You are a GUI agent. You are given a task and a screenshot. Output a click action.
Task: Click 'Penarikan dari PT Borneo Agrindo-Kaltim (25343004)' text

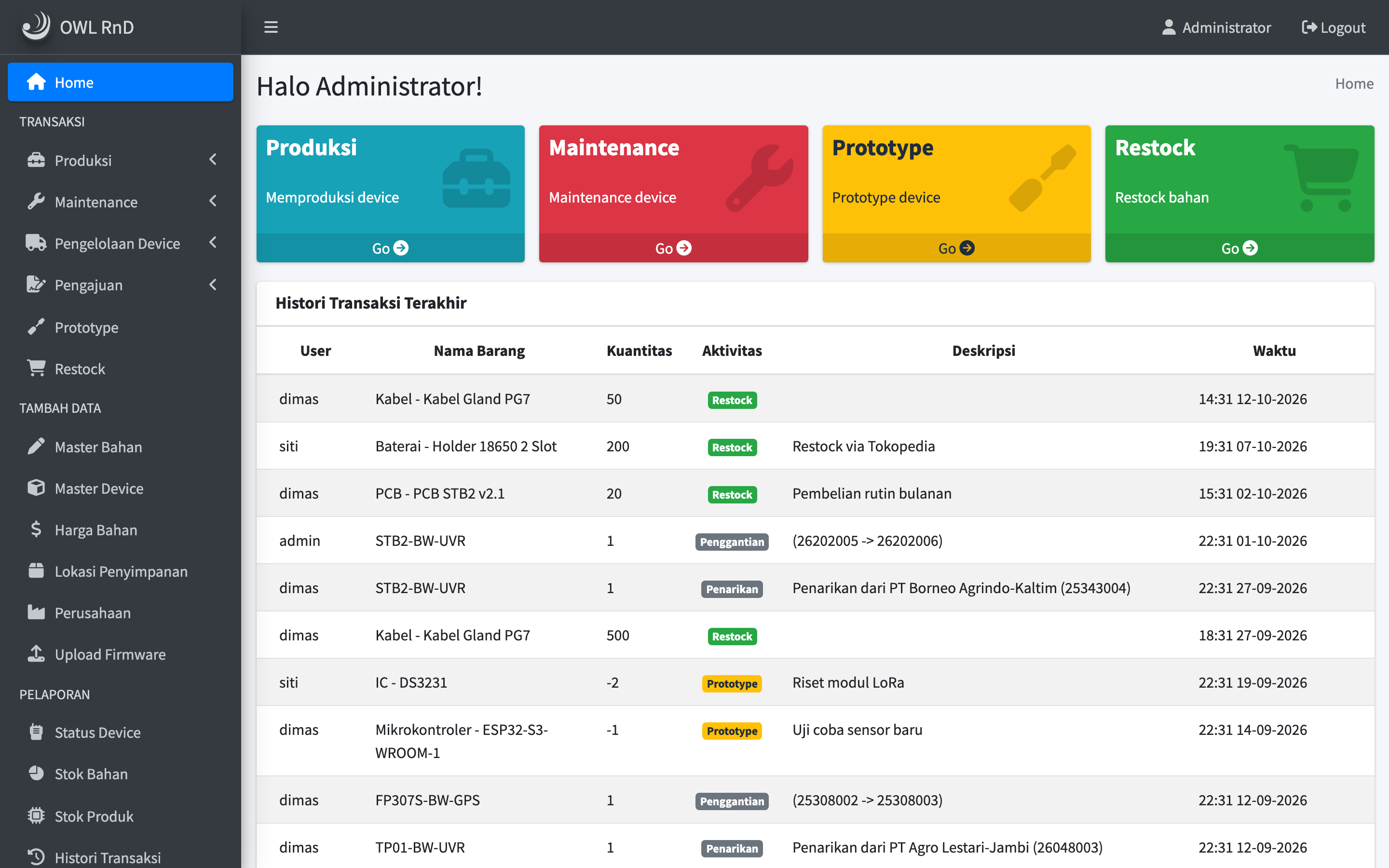point(961,588)
